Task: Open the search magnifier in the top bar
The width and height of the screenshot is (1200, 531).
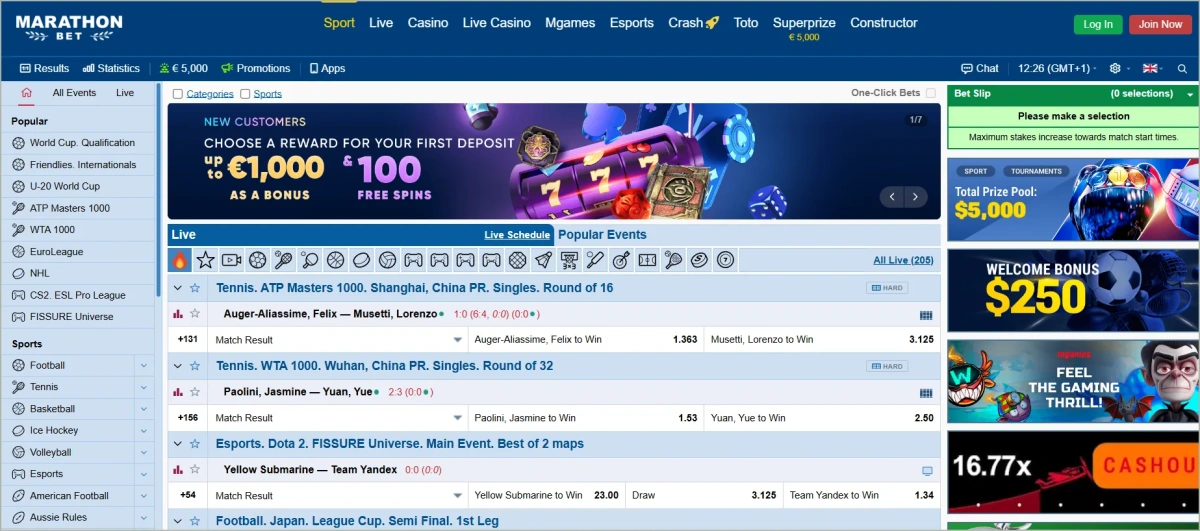Action: point(1182,69)
